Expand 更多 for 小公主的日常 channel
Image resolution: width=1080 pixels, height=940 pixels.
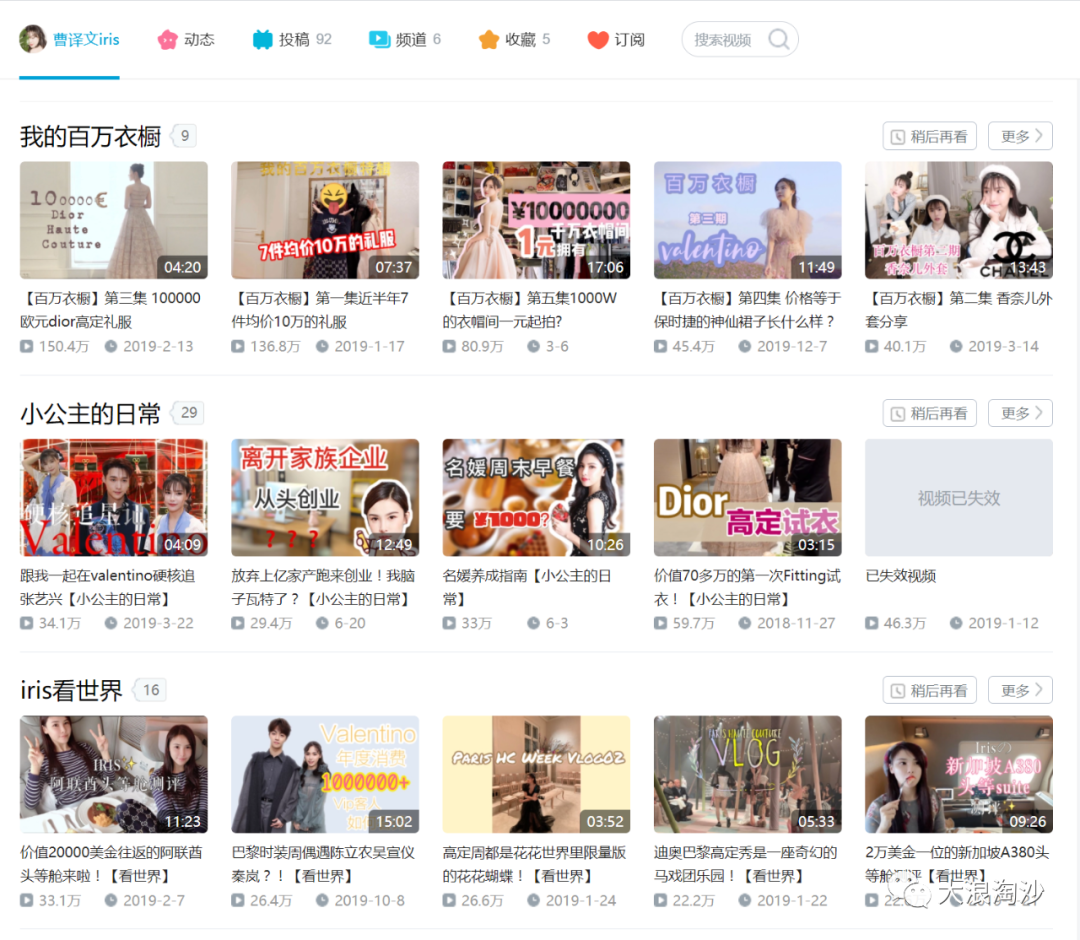pyautogui.click(x=1020, y=413)
